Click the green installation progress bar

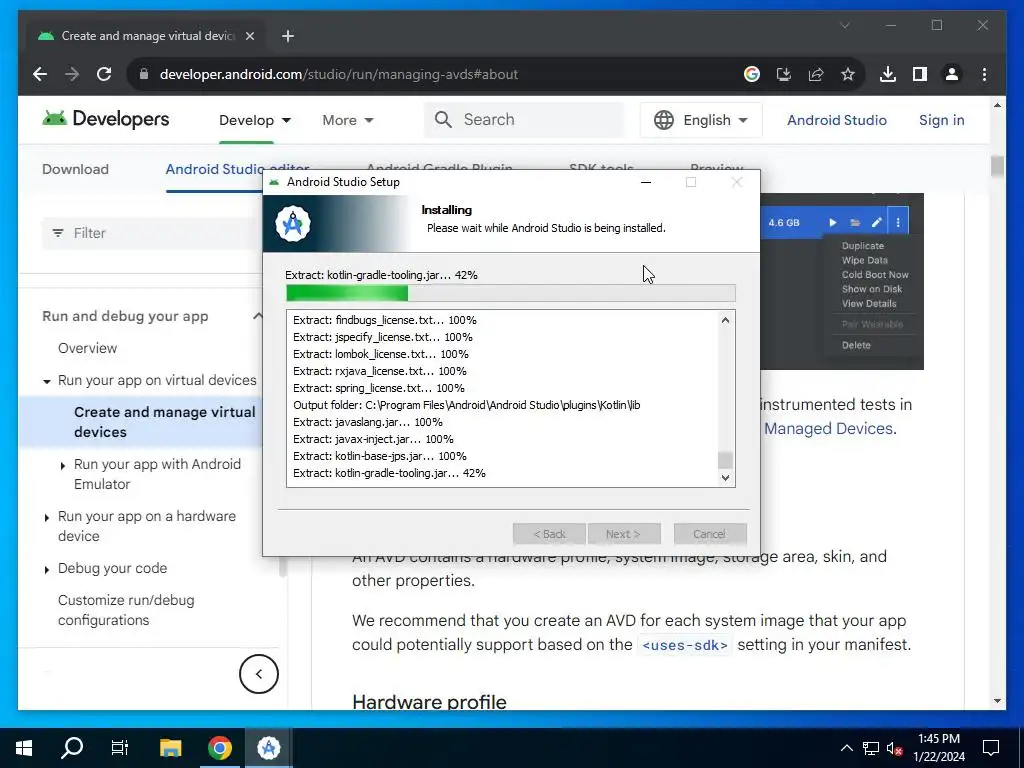pos(347,293)
